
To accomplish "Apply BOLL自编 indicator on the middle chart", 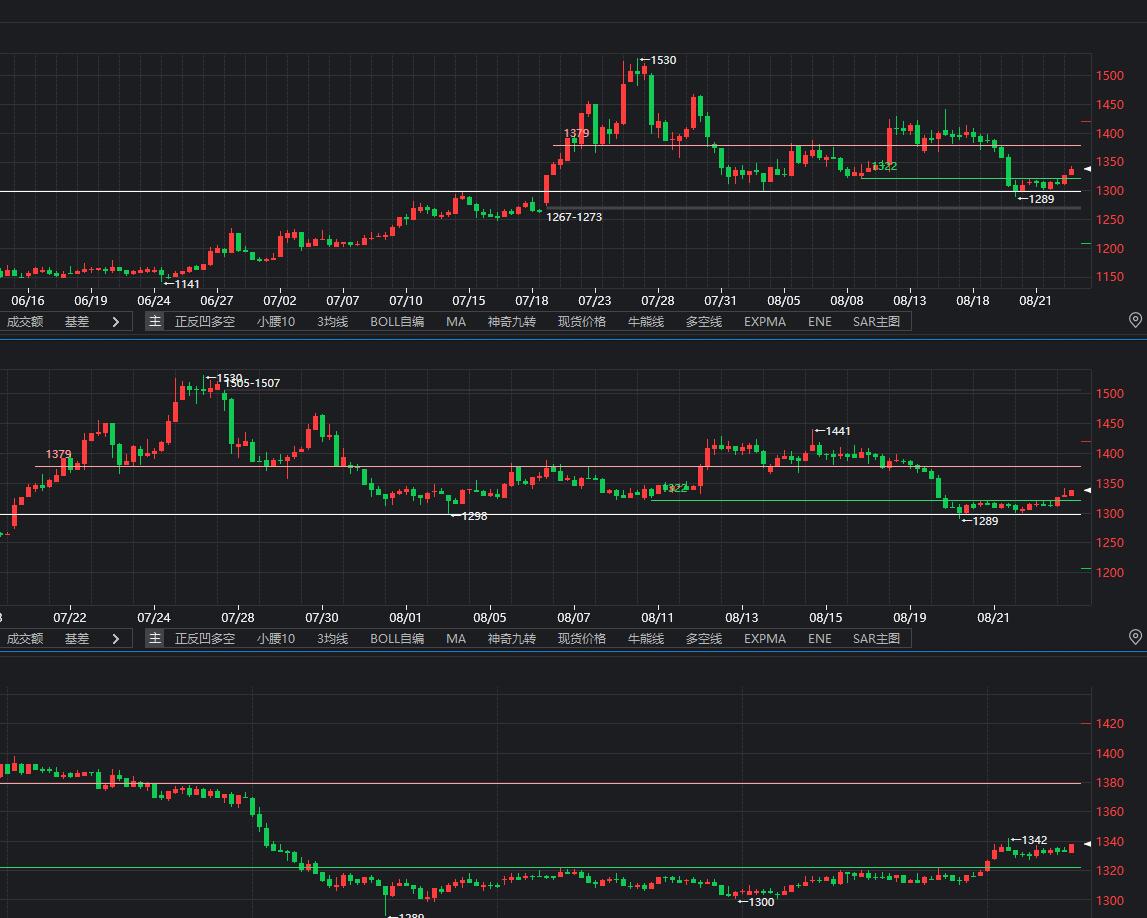I will [397, 639].
